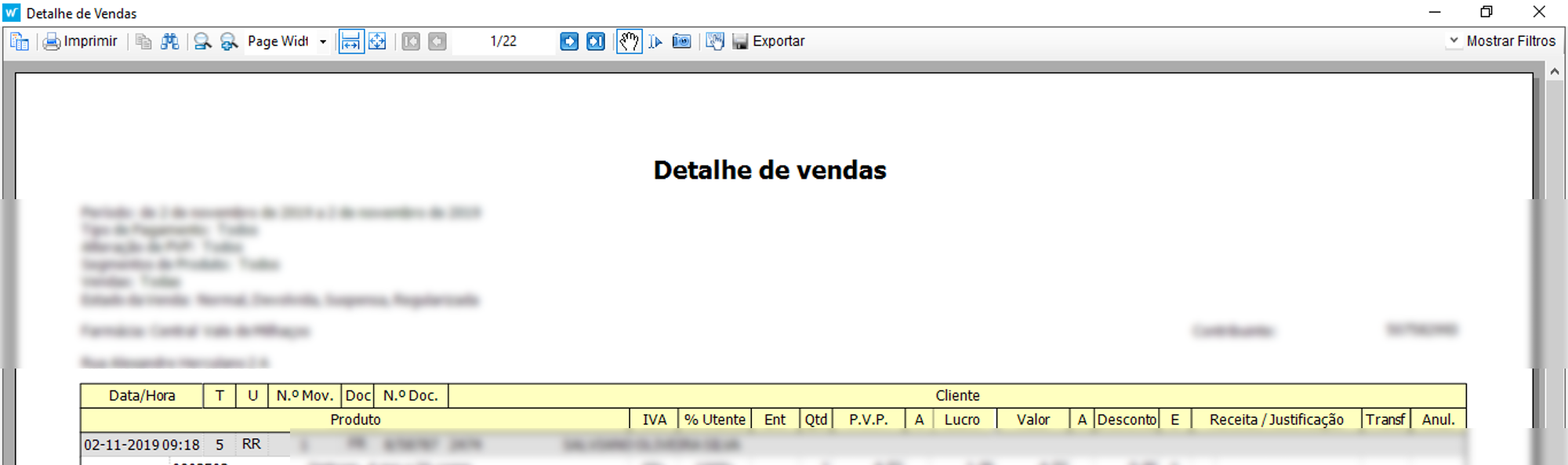
Task: Go to the first page
Action: [x=411, y=42]
